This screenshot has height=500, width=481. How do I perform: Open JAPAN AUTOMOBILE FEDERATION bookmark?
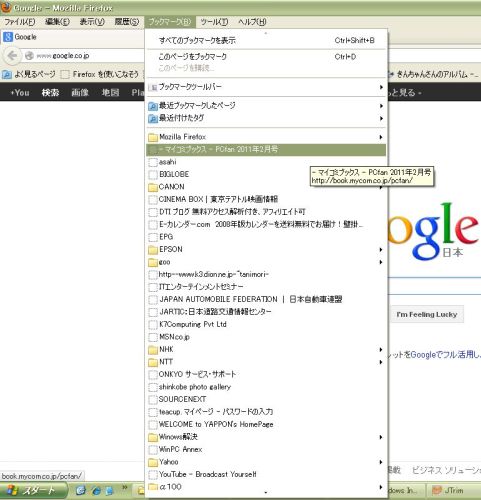[266, 299]
